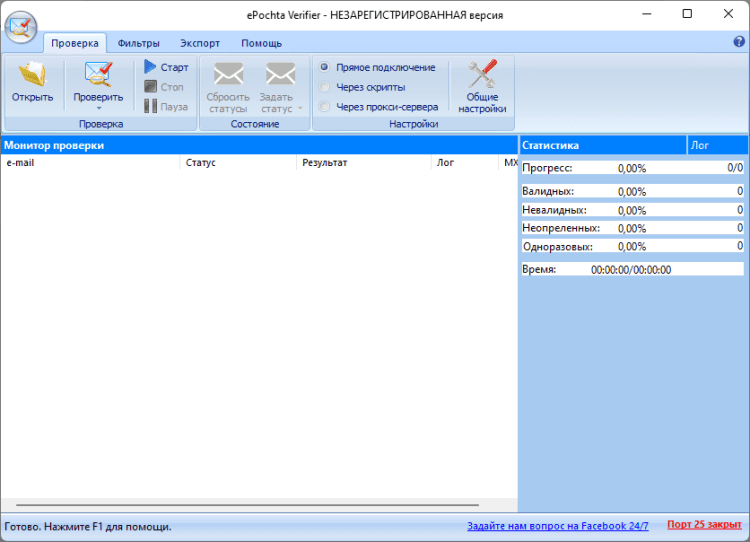Click the Порт 25 закрыт link
Image resolution: width=750 pixels, height=542 pixels.
(704, 524)
